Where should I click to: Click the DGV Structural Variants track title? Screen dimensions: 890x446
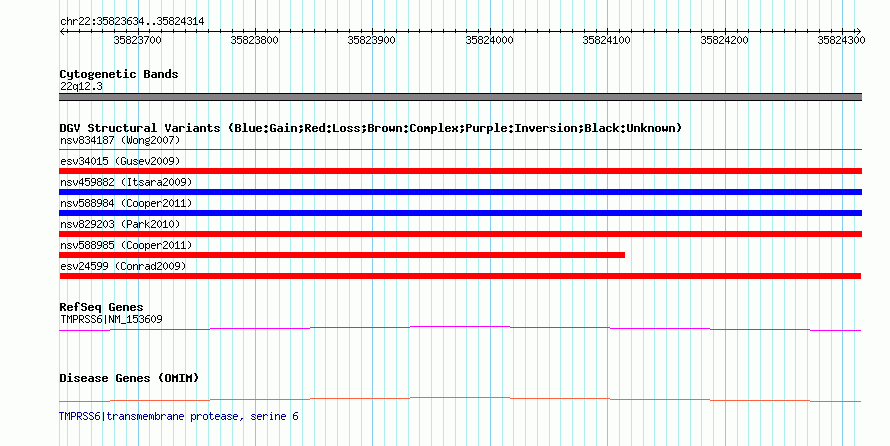point(371,128)
